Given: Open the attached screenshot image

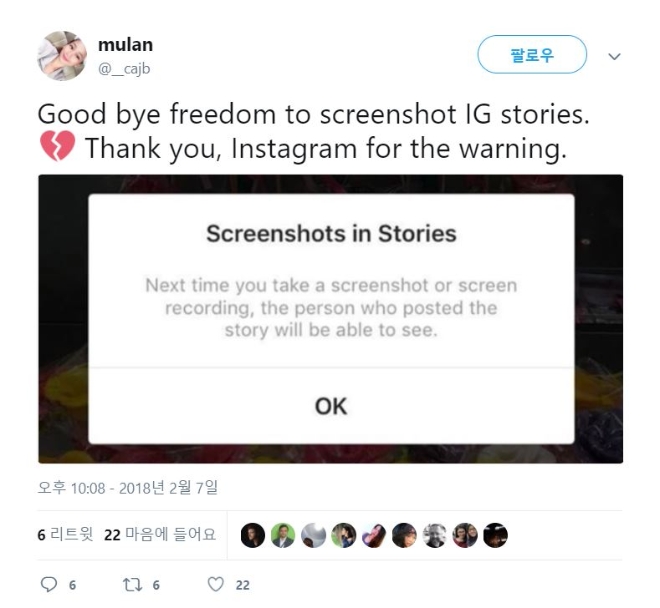Looking at the screenshot, I should (x=330, y=319).
